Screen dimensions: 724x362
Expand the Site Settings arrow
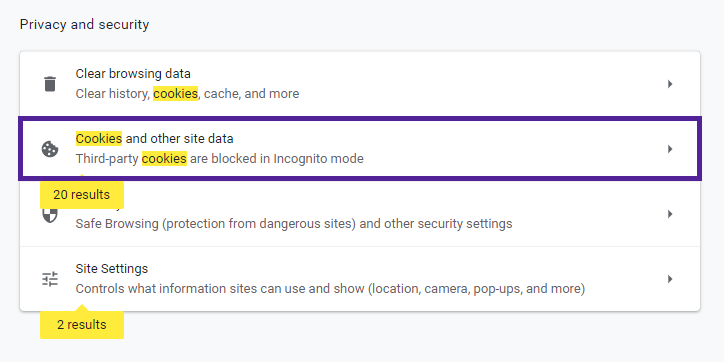pyautogui.click(x=670, y=279)
